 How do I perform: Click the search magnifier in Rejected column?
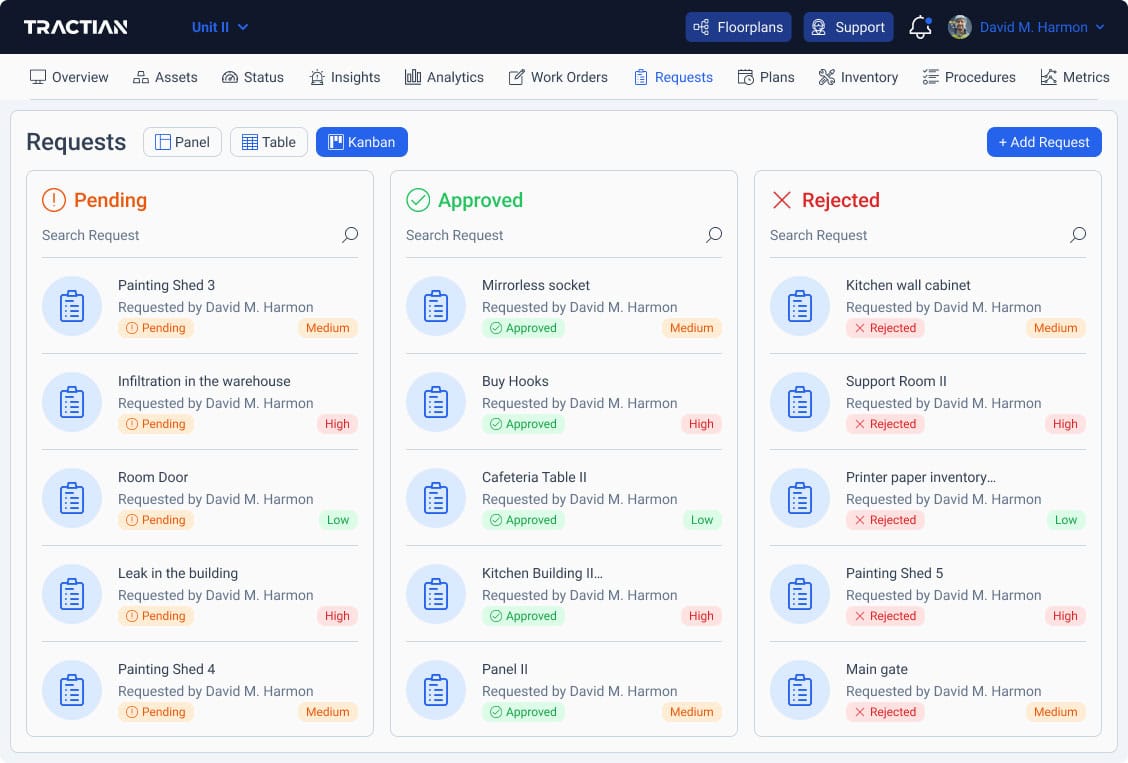[1078, 235]
